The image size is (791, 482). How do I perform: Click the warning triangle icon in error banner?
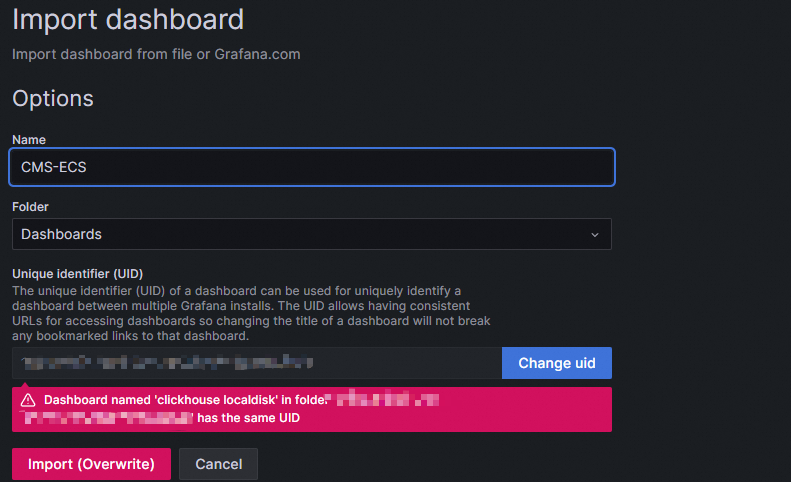click(x=27, y=400)
